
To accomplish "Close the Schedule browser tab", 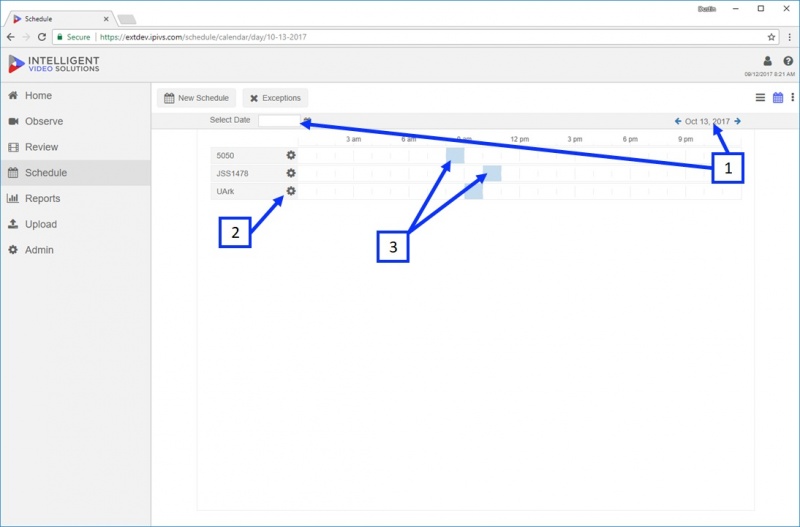I will pos(106,19).
